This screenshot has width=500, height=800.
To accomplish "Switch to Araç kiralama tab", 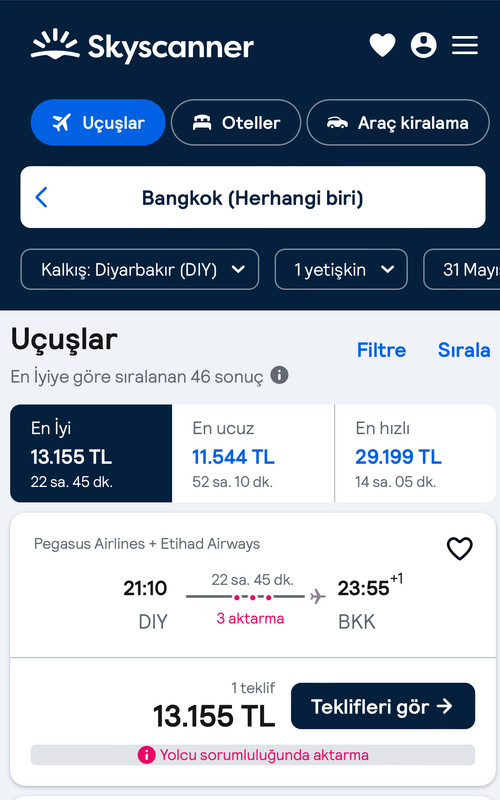I will 398,122.
